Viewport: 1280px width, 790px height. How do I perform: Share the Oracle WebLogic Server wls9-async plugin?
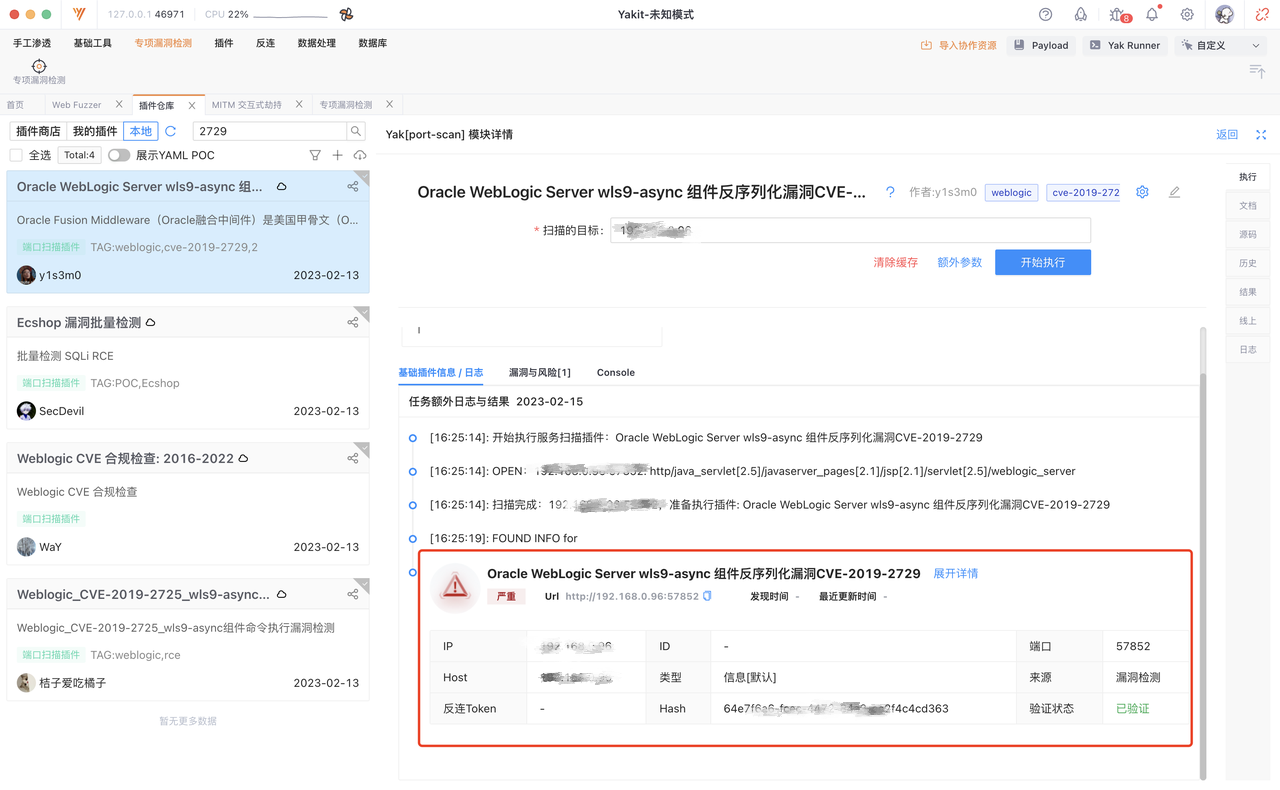click(x=353, y=186)
